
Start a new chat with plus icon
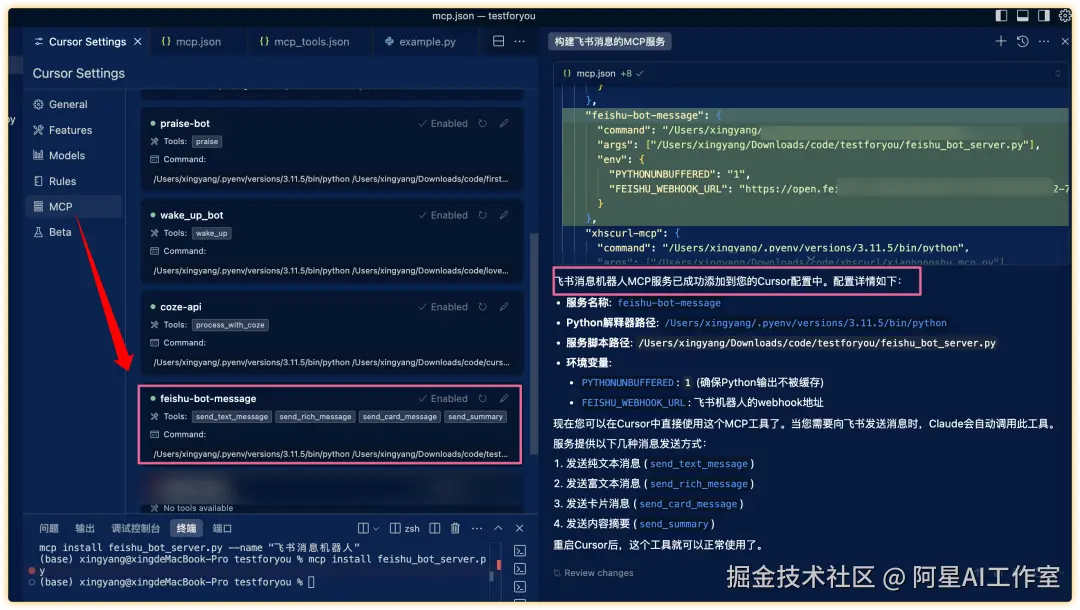click(x=1000, y=41)
